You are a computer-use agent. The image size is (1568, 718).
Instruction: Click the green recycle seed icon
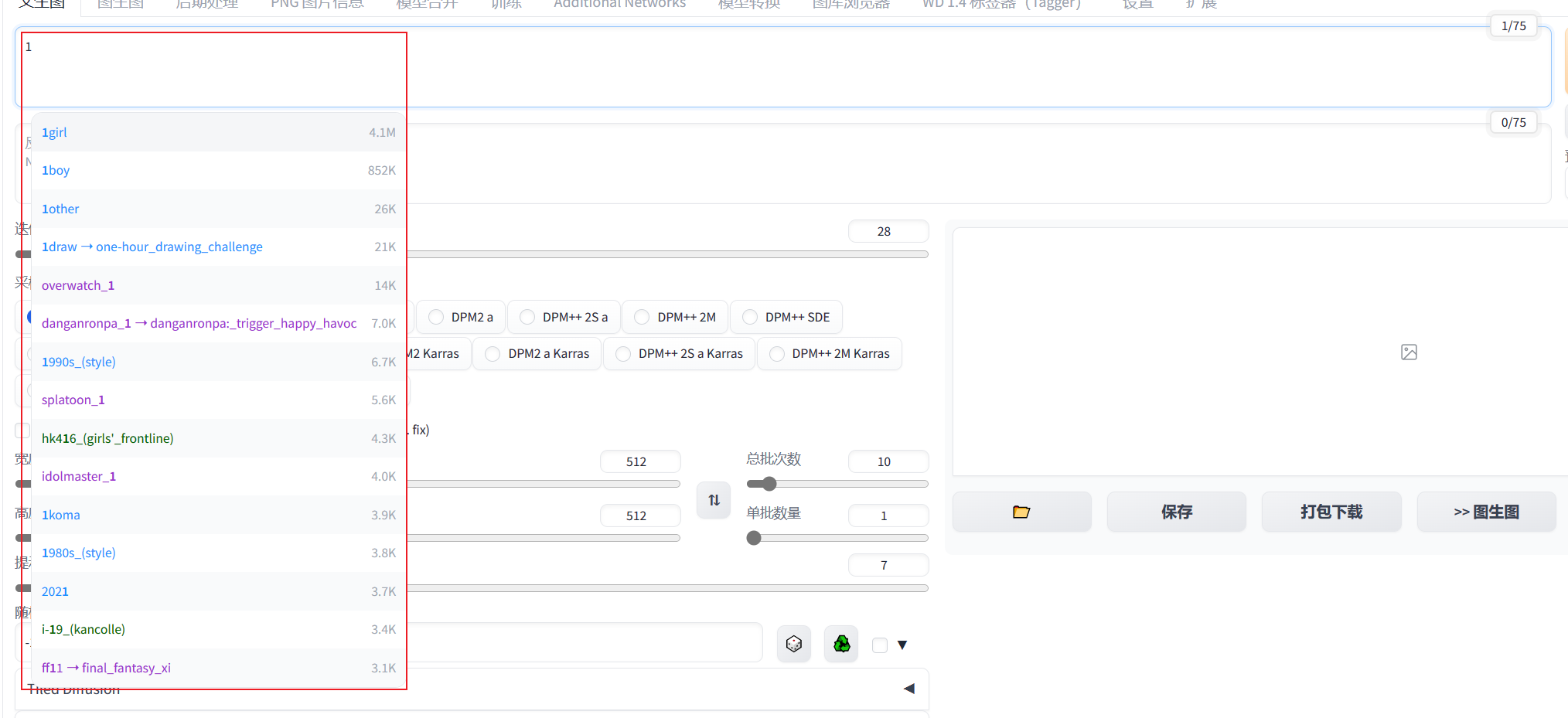(x=841, y=644)
